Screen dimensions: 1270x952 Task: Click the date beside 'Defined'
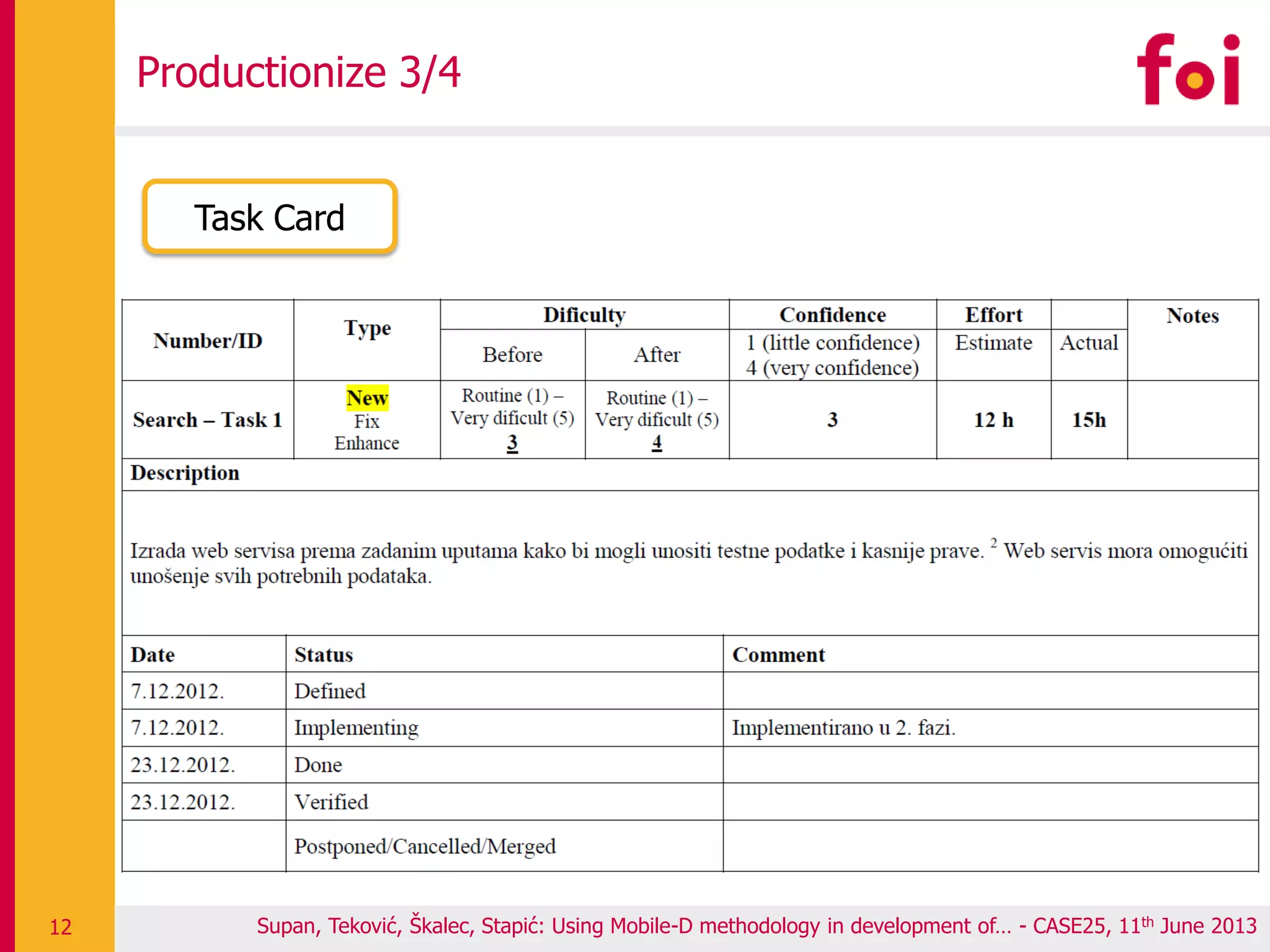click(x=177, y=691)
